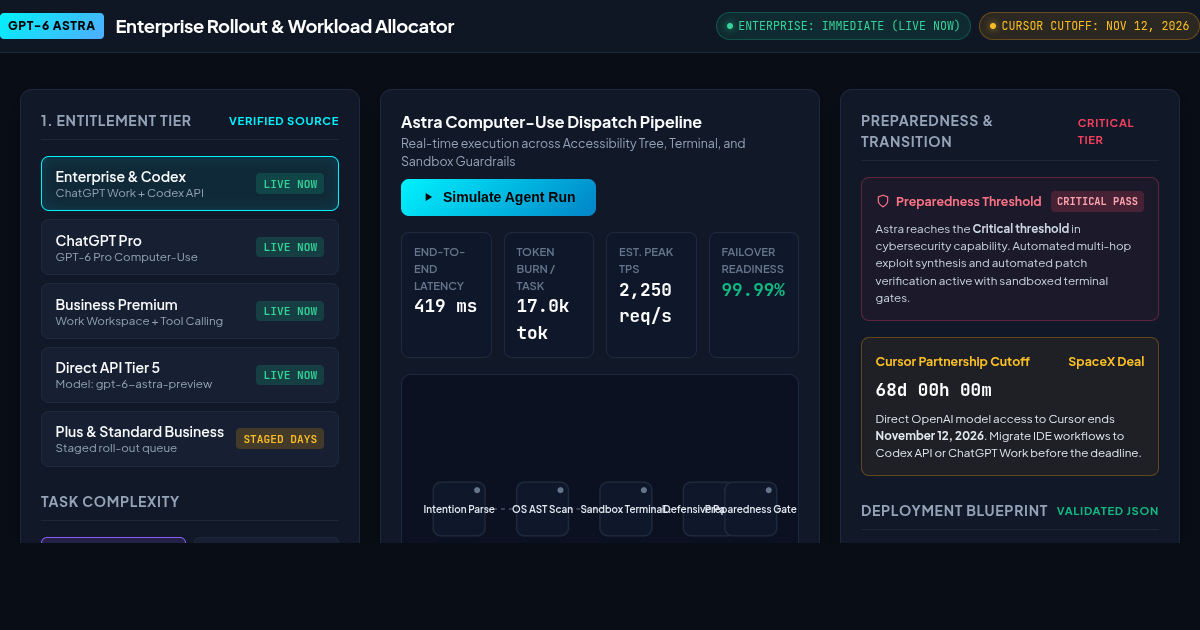Click the Astra Computer-Use Dispatch Pipeline heading

pyautogui.click(x=551, y=122)
